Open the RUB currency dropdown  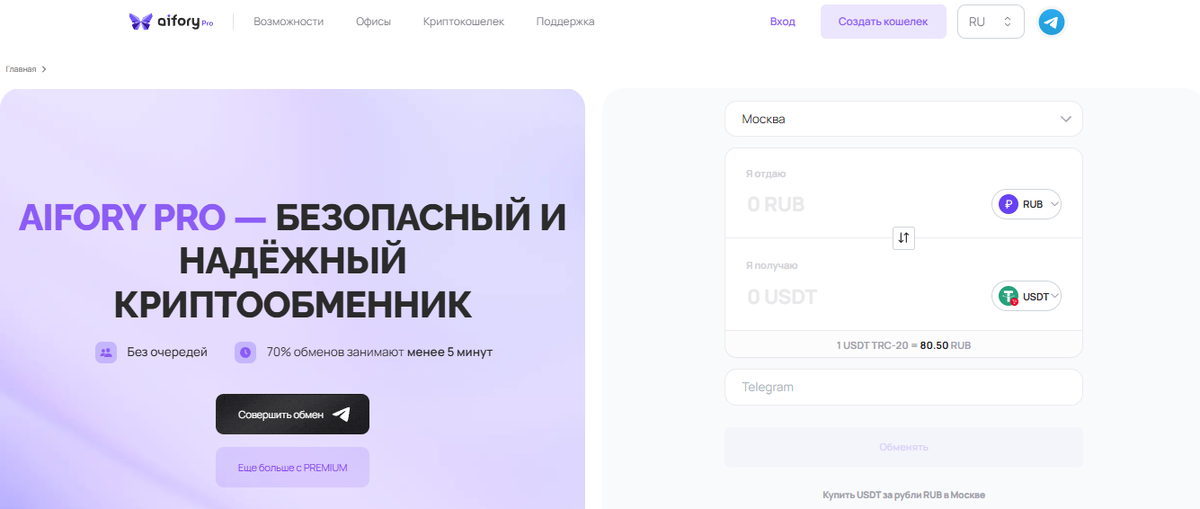1026,204
